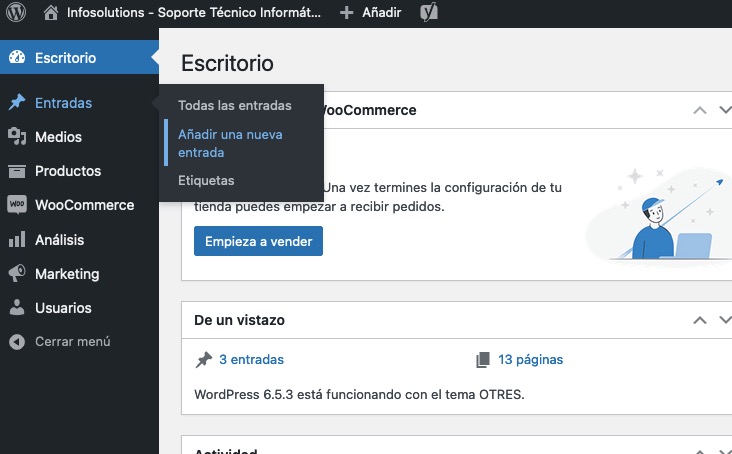Image resolution: width=732 pixels, height=454 pixels.
Task: Open the 3 entradas link
Action: 251,360
